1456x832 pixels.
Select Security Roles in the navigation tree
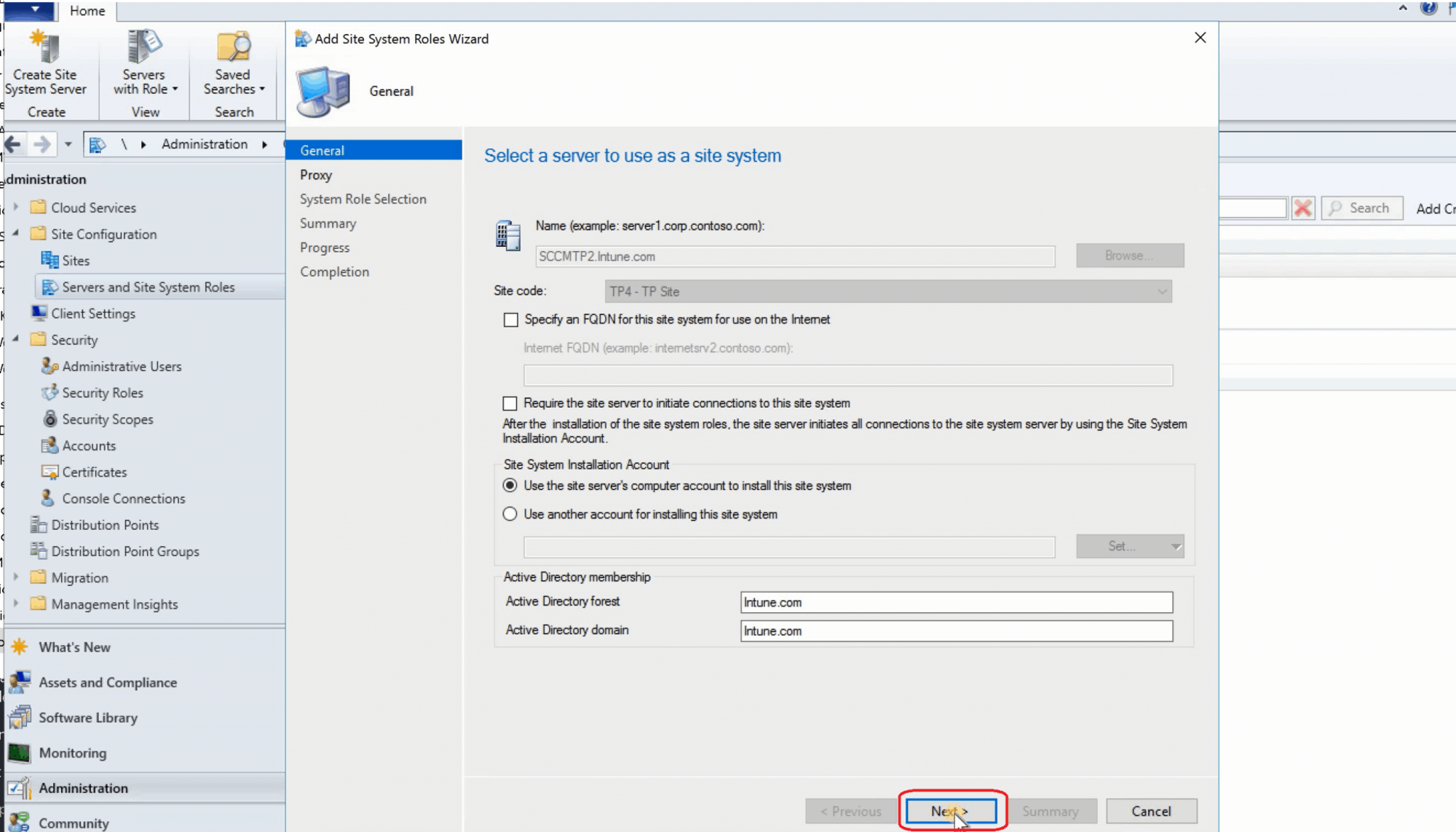(102, 392)
